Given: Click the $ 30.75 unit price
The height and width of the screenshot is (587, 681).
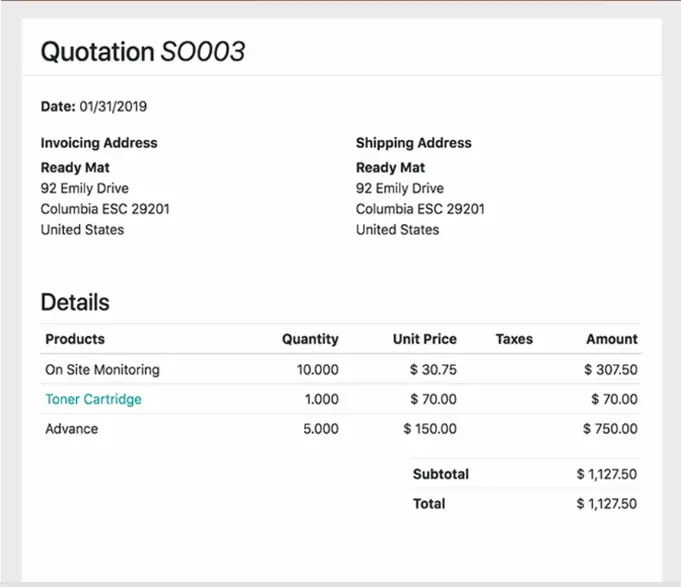Looking at the screenshot, I should pos(433,369).
